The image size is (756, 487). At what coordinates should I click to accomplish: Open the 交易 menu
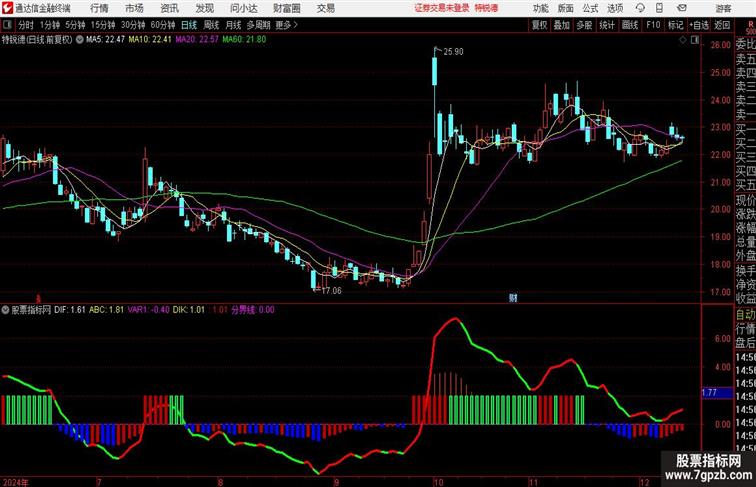(x=325, y=8)
